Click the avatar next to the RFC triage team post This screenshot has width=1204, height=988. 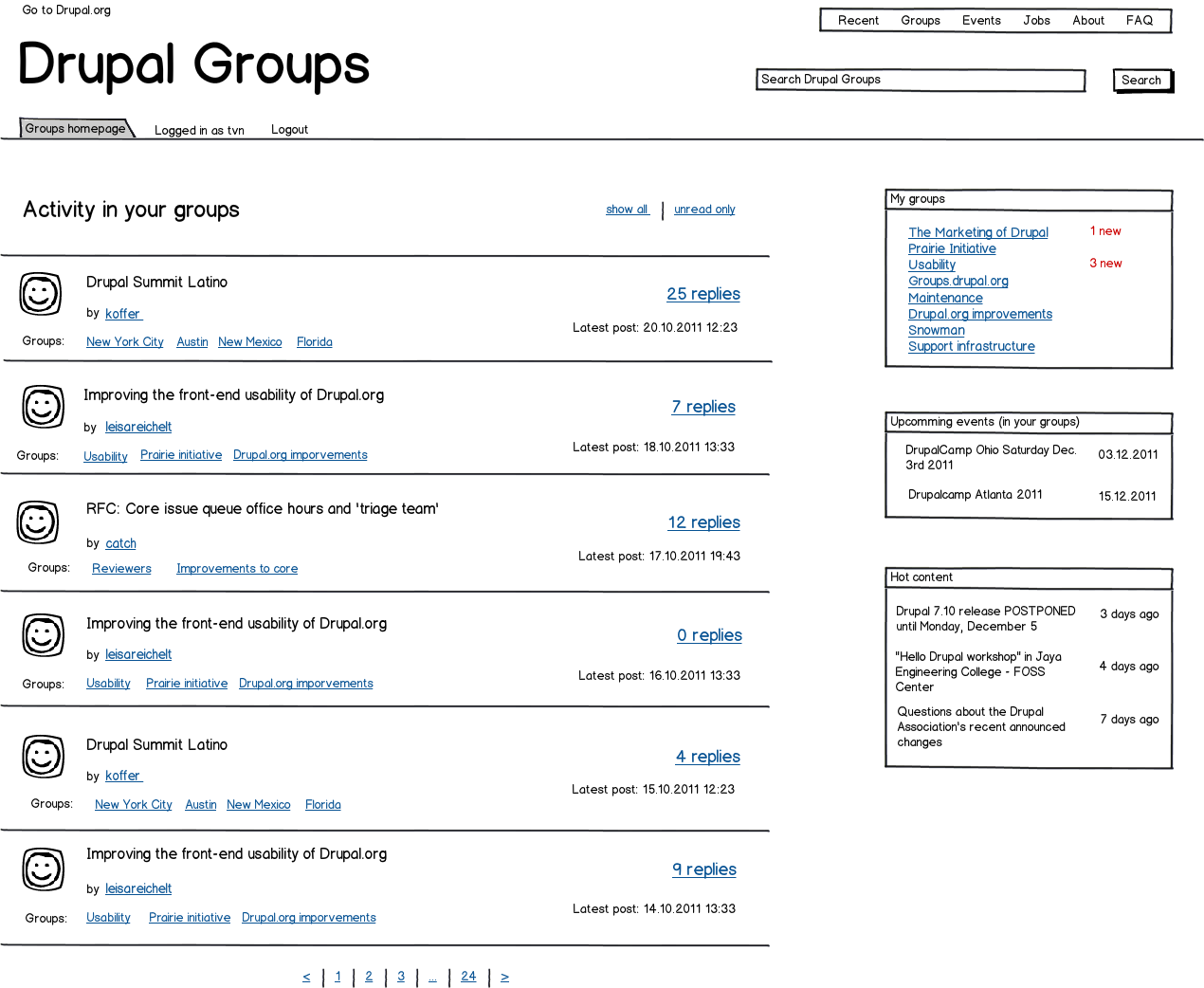tap(38, 522)
